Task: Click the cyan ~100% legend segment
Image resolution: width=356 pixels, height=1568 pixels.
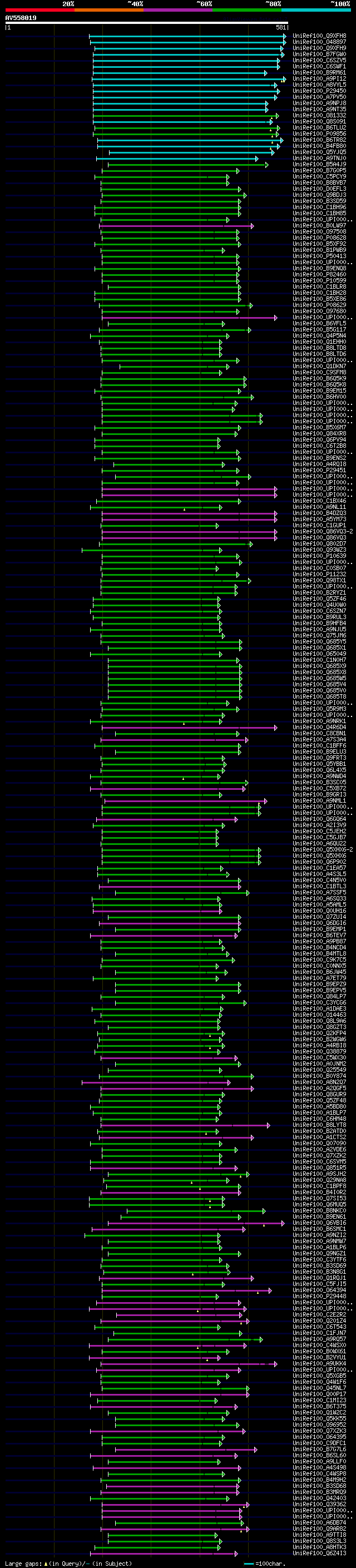Action: tap(317, 10)
